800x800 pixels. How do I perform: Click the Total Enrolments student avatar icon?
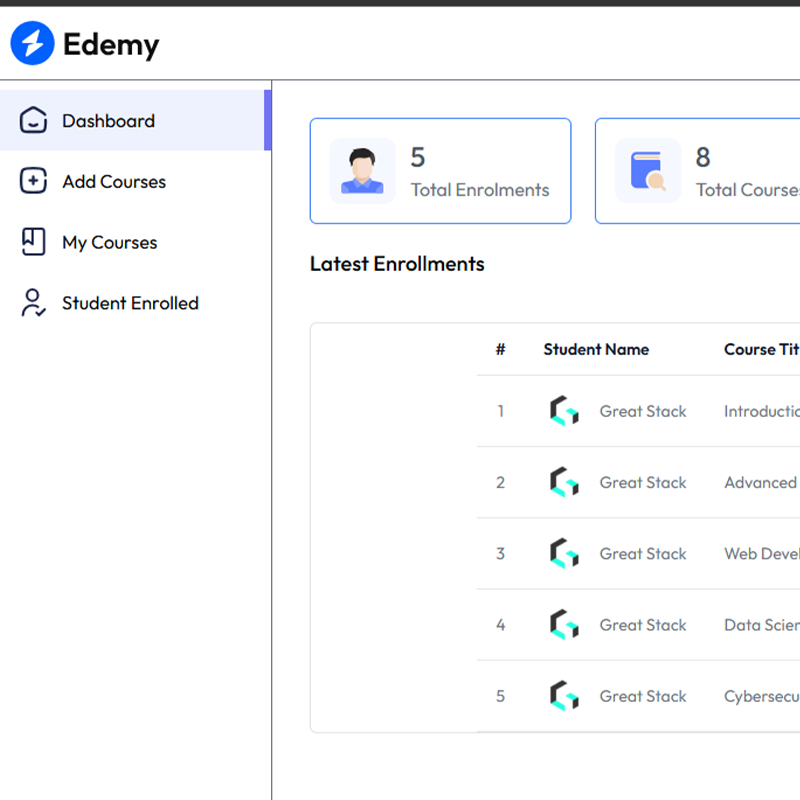coord(362,171)
